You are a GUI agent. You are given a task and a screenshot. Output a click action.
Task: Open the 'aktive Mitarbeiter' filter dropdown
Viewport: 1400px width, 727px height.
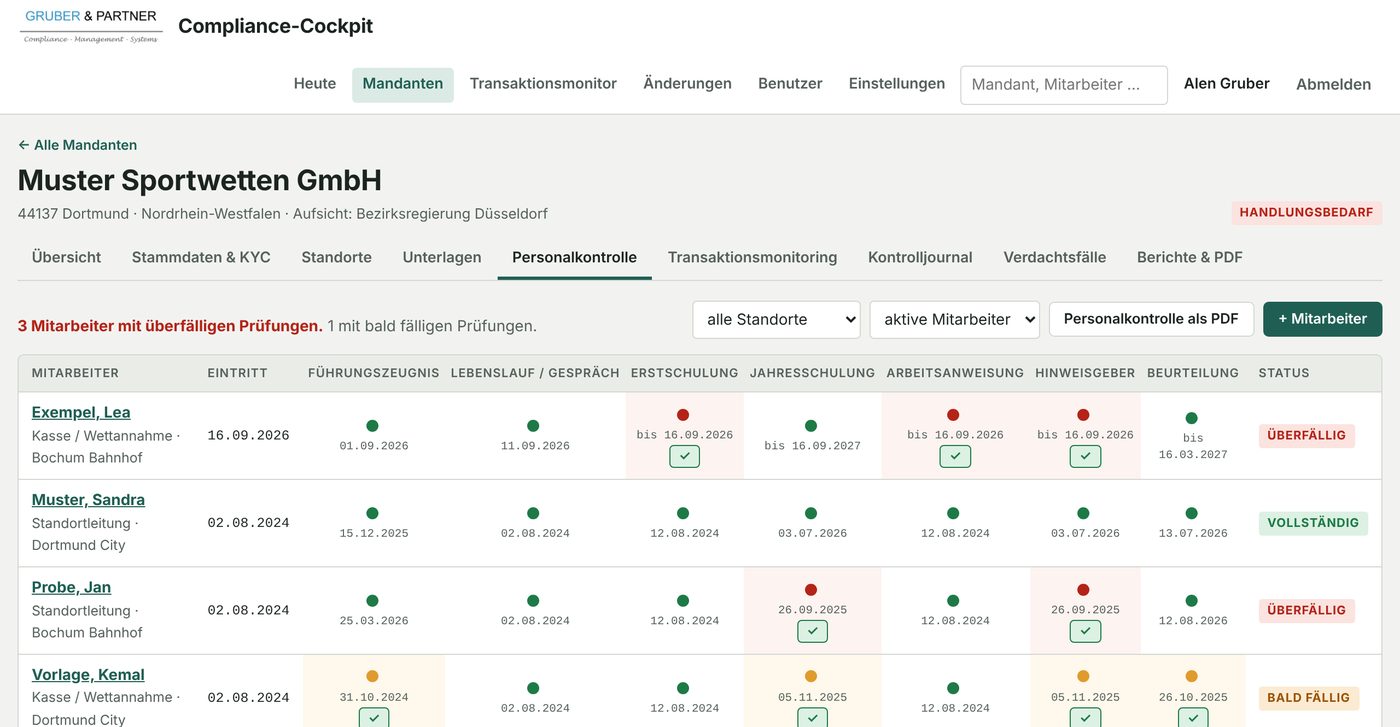[955, 319]
